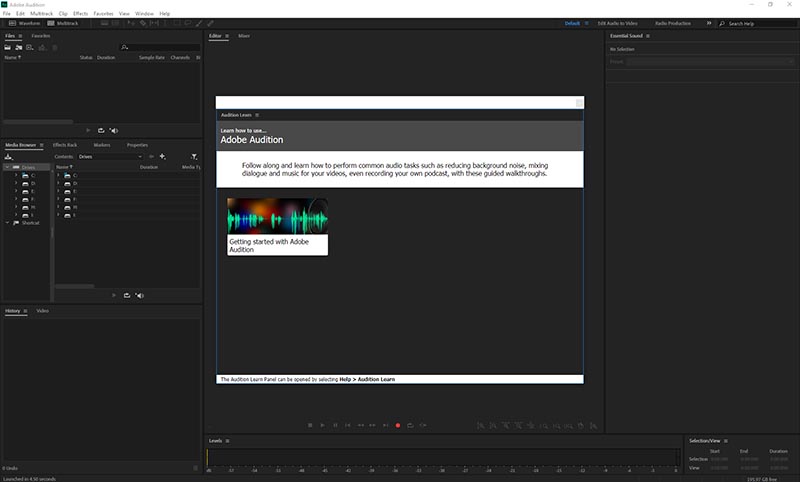800x482 pixels.
Task: Toggle auto-play speaker icon in Files panel
Action: (x=114, y=131)
